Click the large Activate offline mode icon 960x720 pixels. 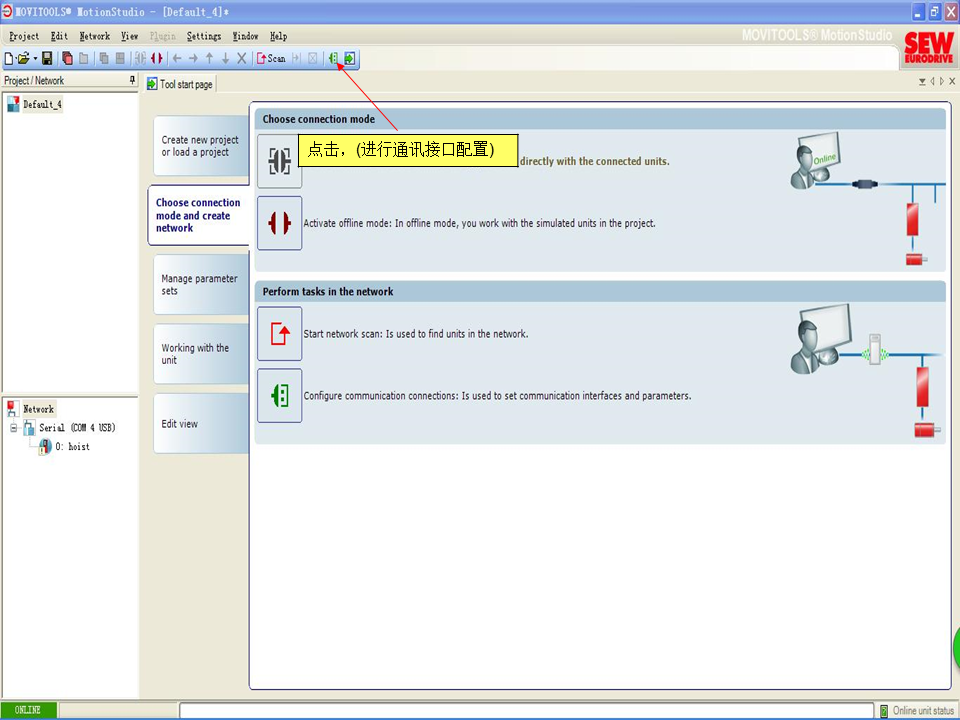tap(279, 223)
